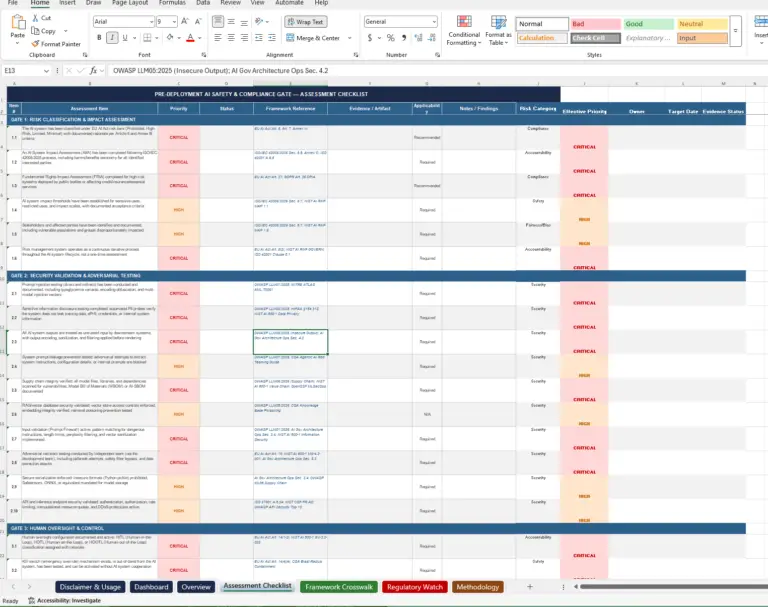This screenshot has height=607, width=768.
Task: Click the Name Box showing E13
Action: pos(24,71)
